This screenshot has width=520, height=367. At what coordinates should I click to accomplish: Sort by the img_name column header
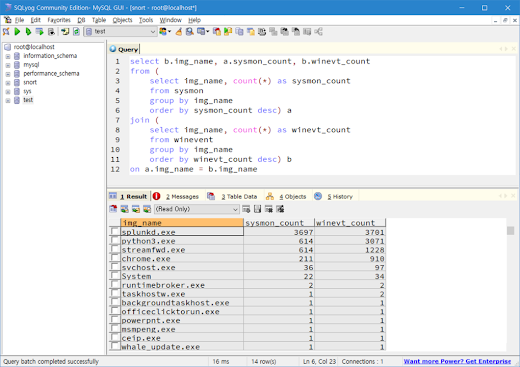(x=182, y=223)
